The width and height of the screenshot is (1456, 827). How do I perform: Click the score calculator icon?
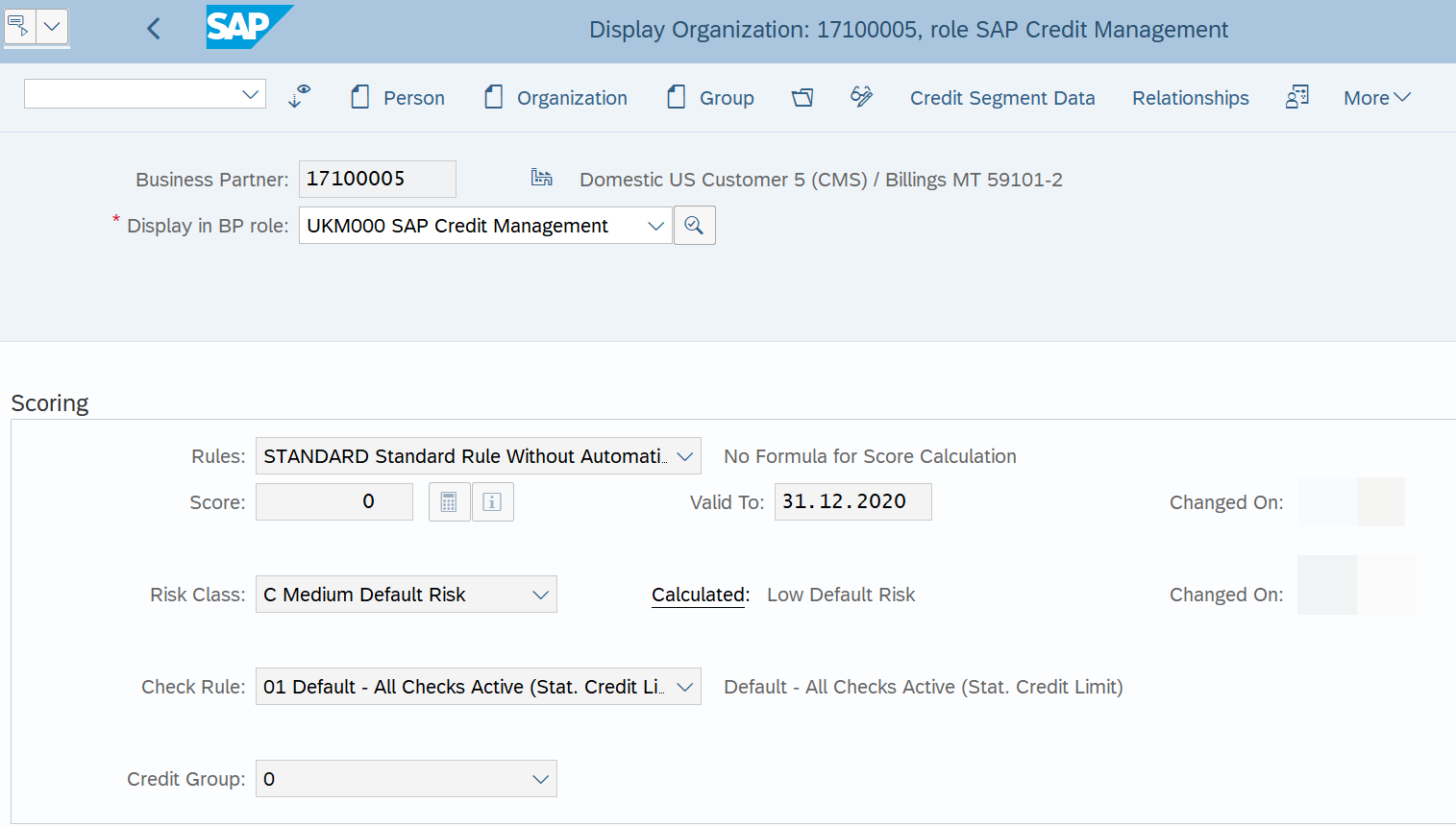449,502
